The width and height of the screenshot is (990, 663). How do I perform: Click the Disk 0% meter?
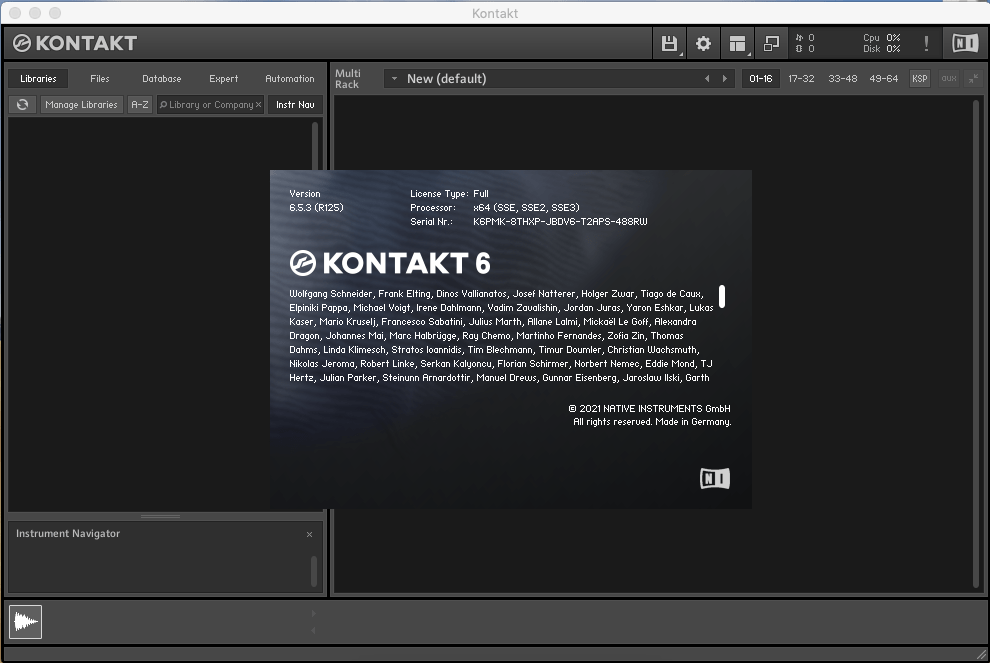coord(881,49)
